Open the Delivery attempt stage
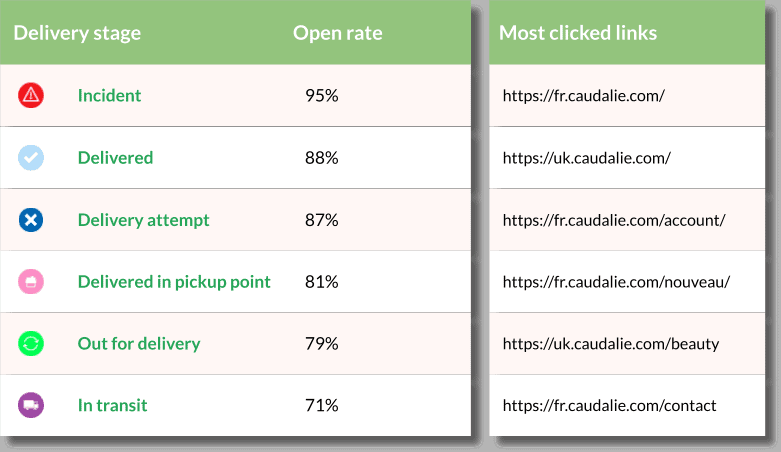The image size is (781, 452). point(143,220)
